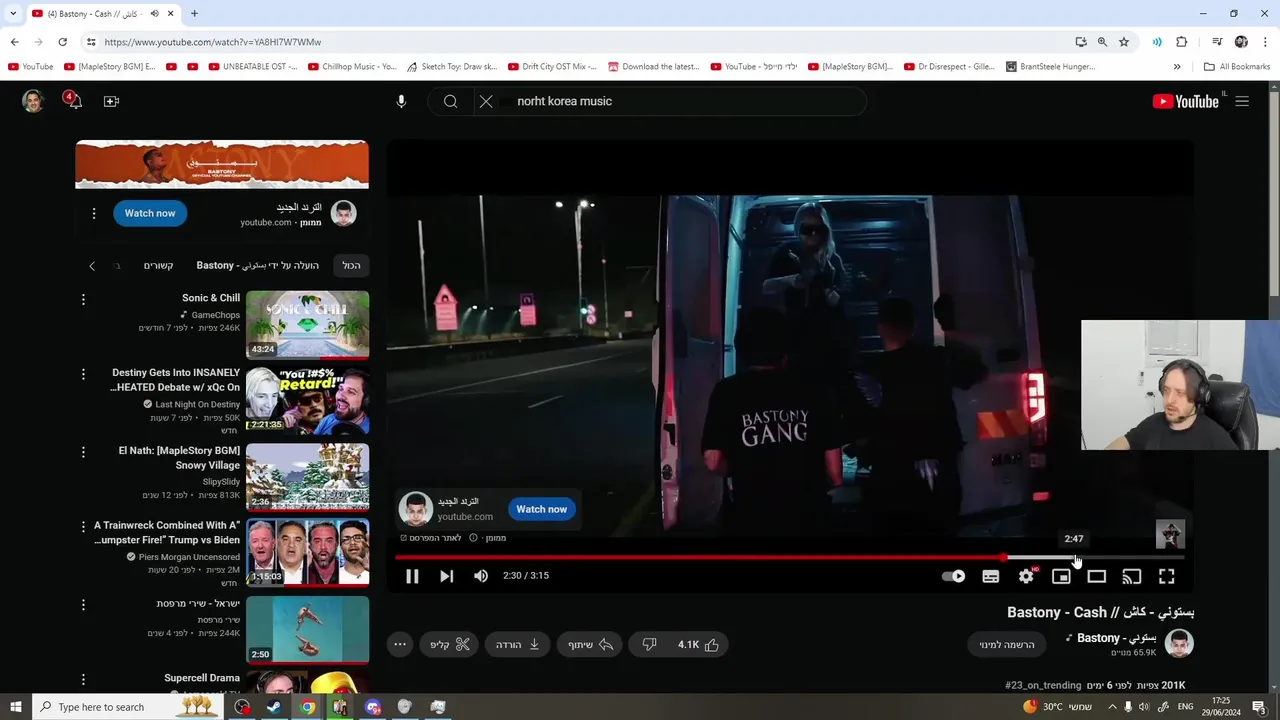
Task: Open the 'ישראל - שירי מרפסת' video title
Action: click(198, 604)
